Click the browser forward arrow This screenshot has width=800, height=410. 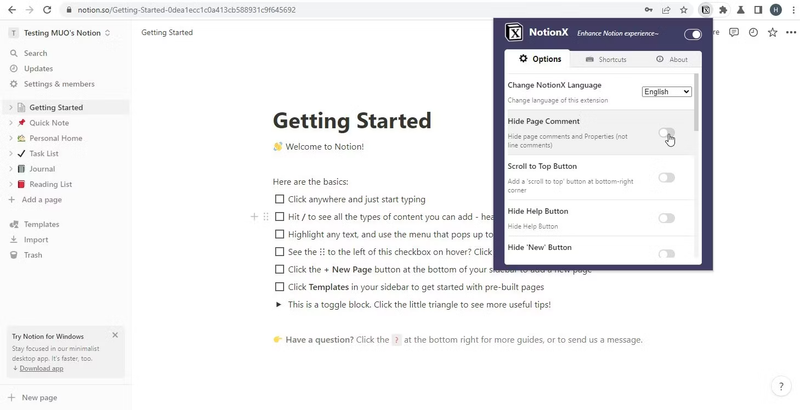30,10
